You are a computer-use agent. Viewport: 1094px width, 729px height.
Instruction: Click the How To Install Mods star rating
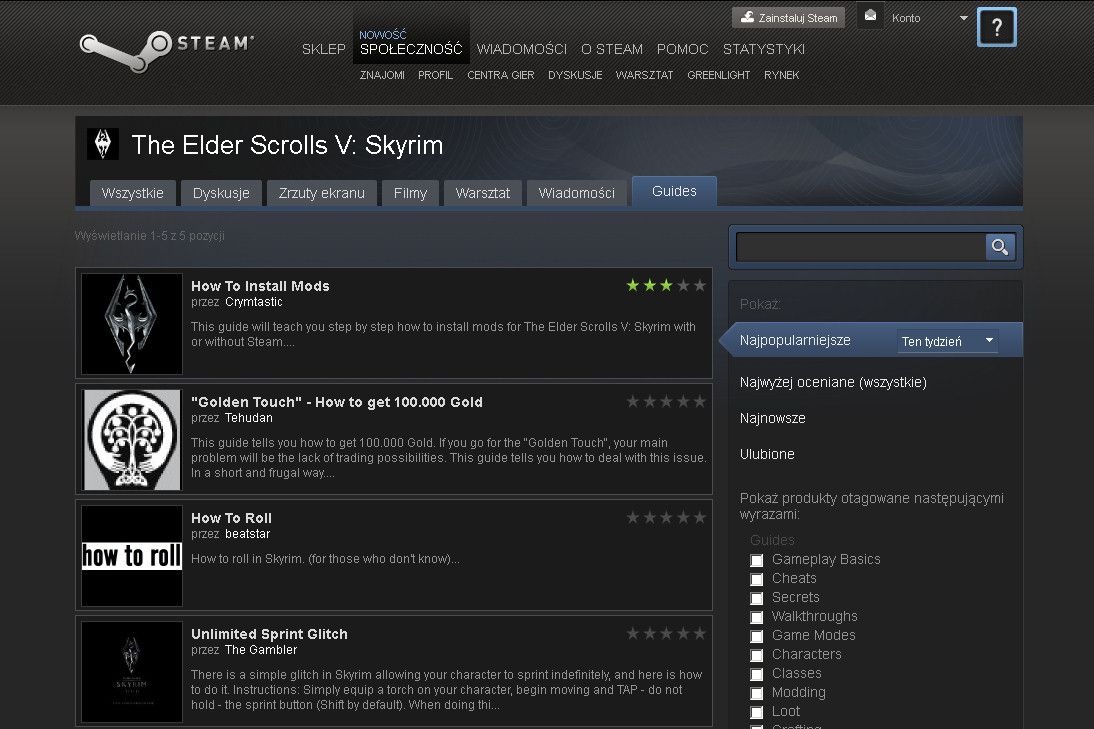click(666, 285)
